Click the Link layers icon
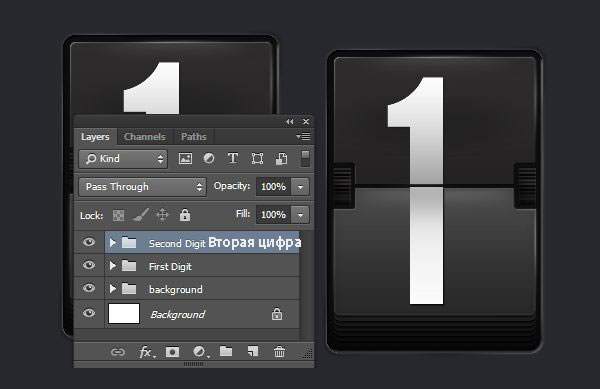The width and height of the screenshot is (600, 389). point(118,352)
